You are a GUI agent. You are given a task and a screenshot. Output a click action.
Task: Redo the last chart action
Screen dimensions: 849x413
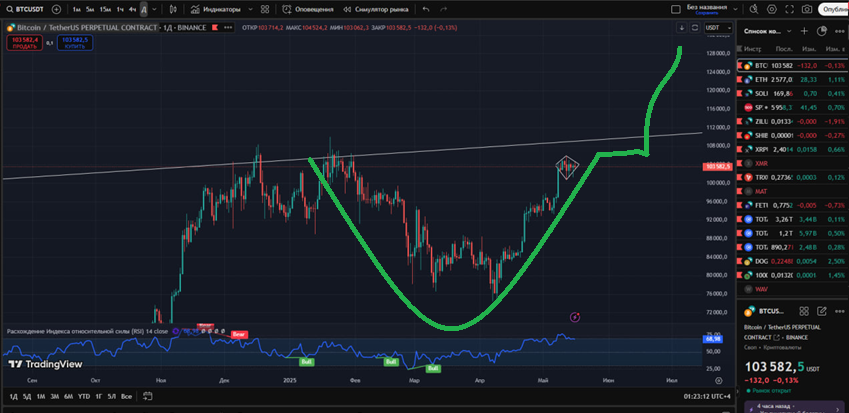(x=443, y=9)
